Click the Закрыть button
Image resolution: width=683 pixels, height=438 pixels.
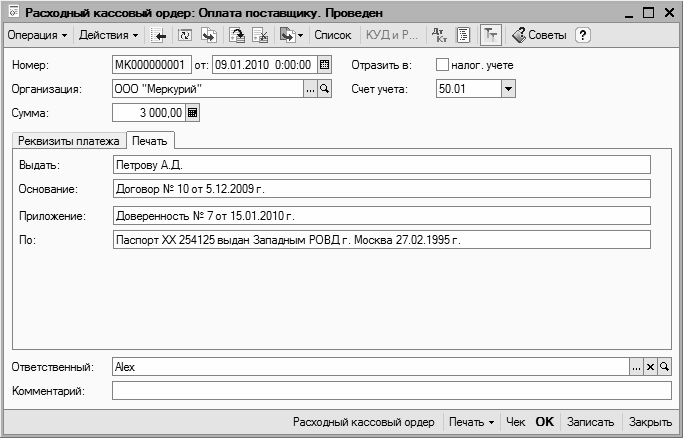click(650, 423)
